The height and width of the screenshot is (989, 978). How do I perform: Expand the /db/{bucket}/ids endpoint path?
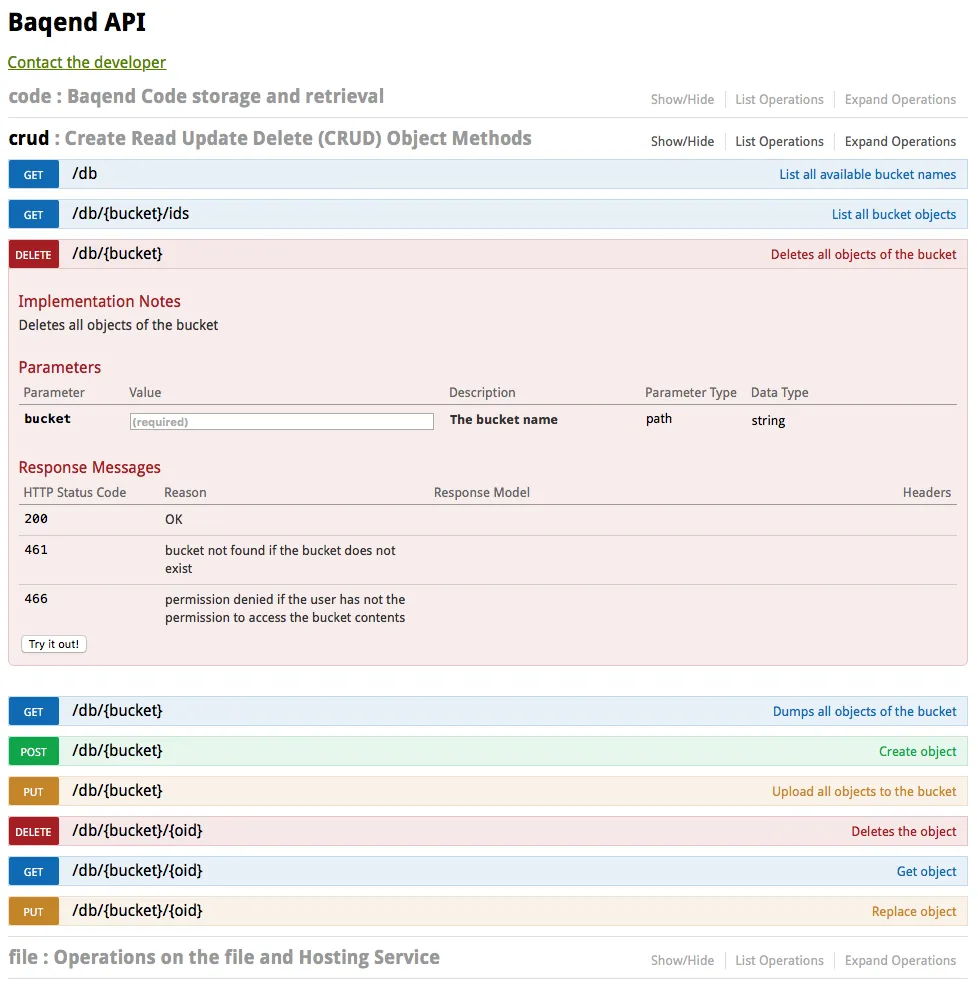click(x=131, y=214)
